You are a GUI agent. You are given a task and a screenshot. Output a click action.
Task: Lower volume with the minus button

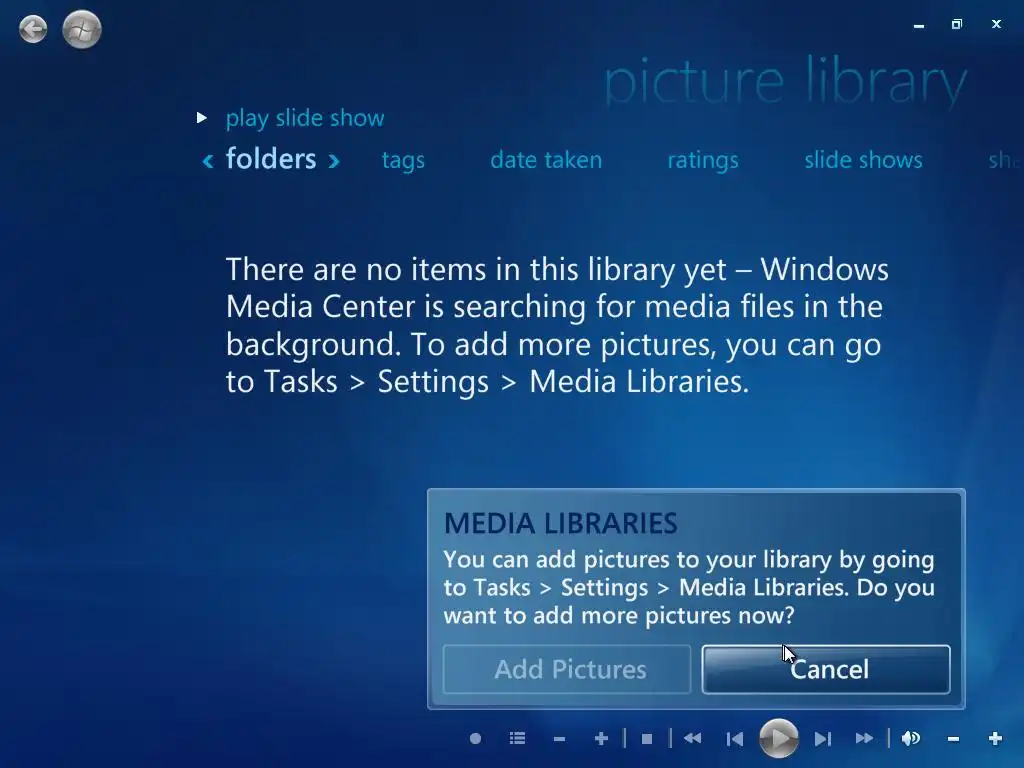pos(953,739)
